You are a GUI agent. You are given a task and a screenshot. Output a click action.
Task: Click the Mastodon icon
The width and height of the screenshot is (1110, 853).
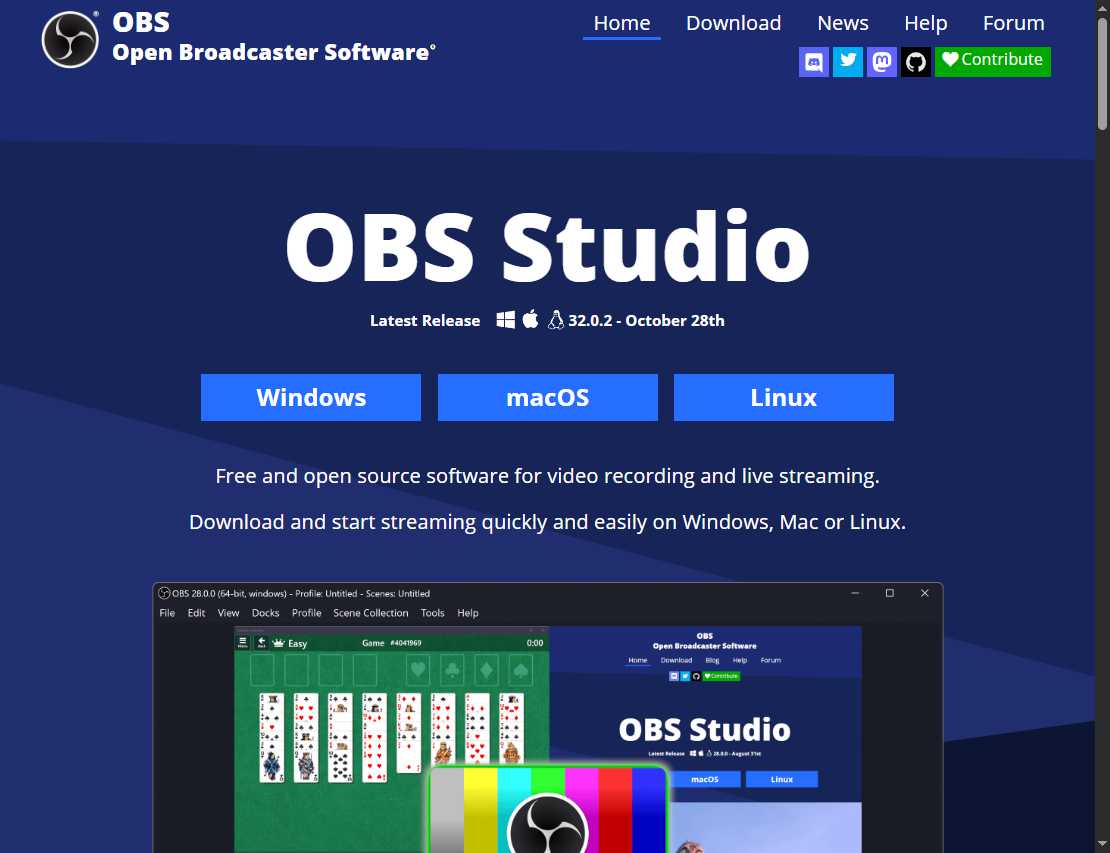pyautogui.click(x=881, y=61)
